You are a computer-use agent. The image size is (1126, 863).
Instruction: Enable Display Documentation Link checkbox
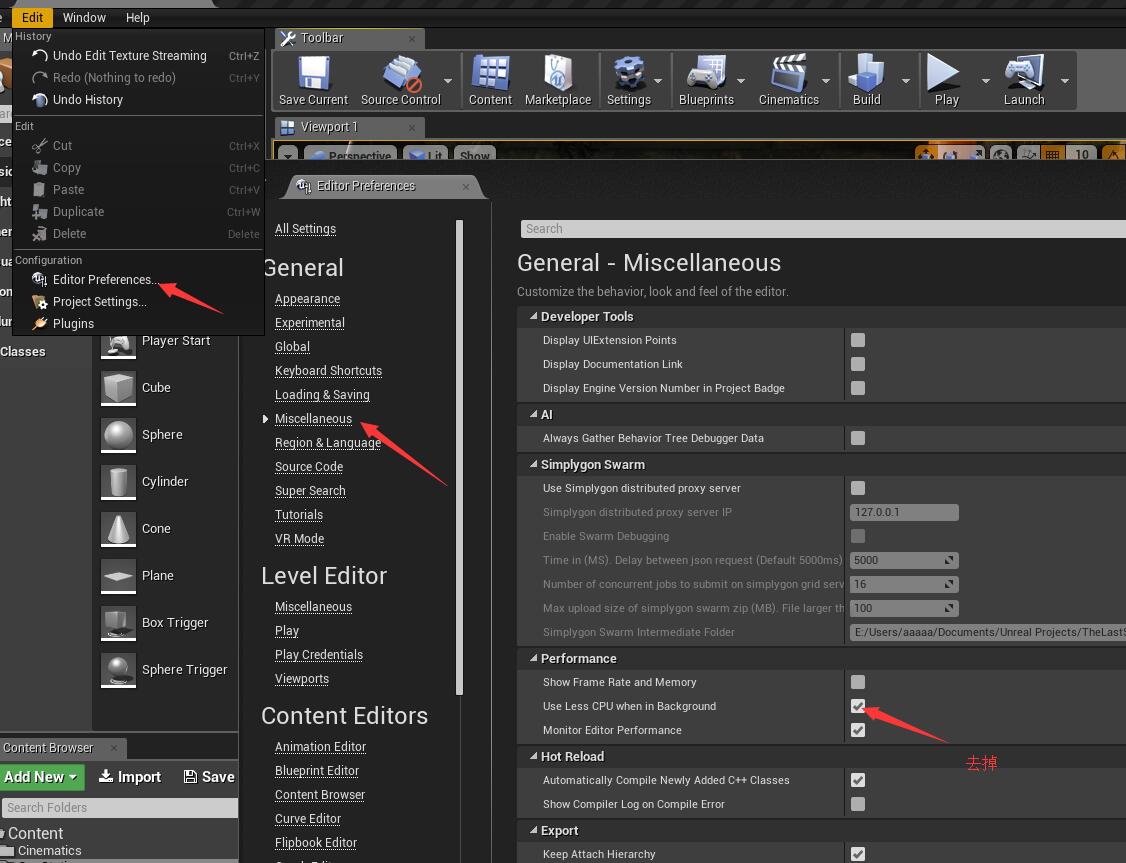[x=857, y=364]
